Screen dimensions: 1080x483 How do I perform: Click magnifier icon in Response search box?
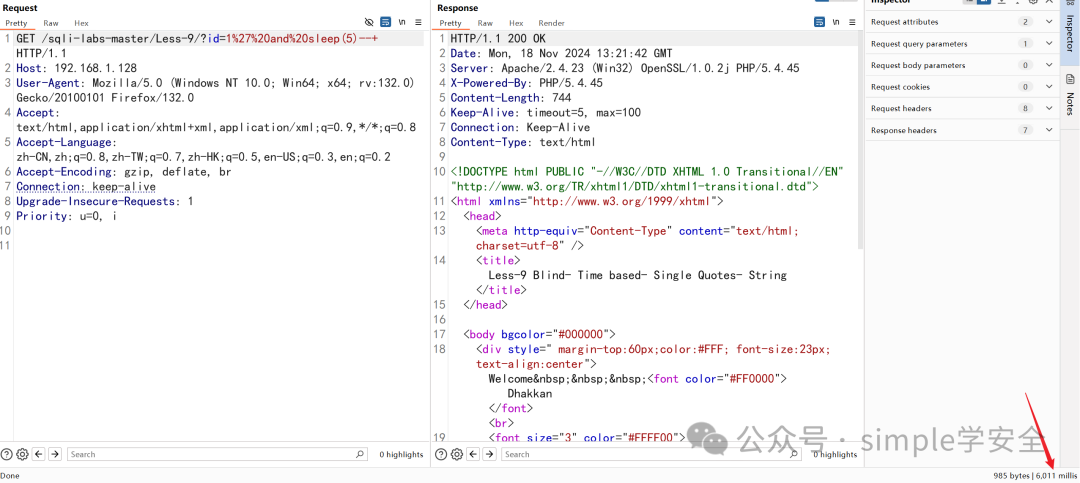coord(793,454)
